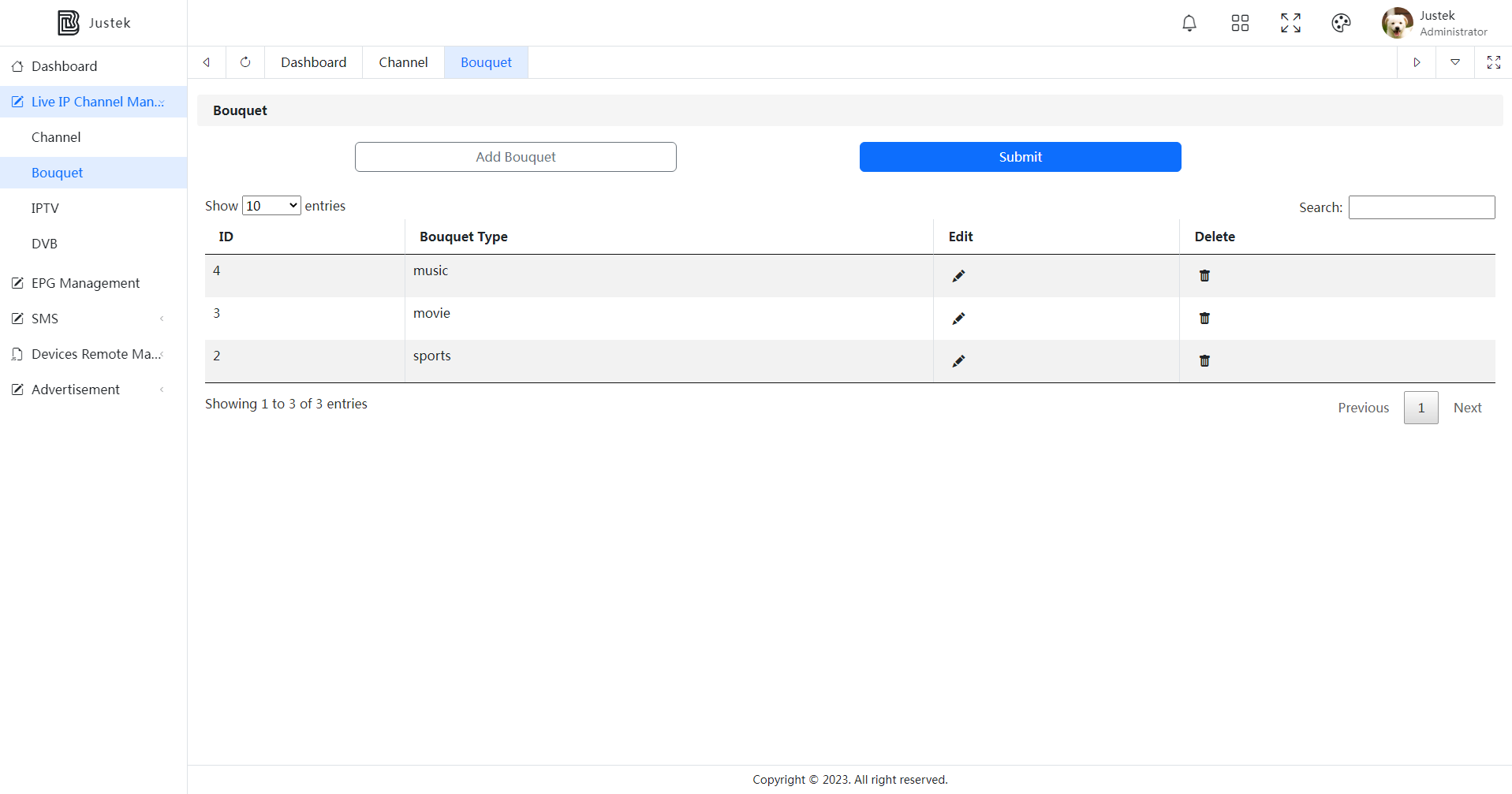
Task: Focus the Search input field
Action: pyautogui.click(x=1421, y=207)
